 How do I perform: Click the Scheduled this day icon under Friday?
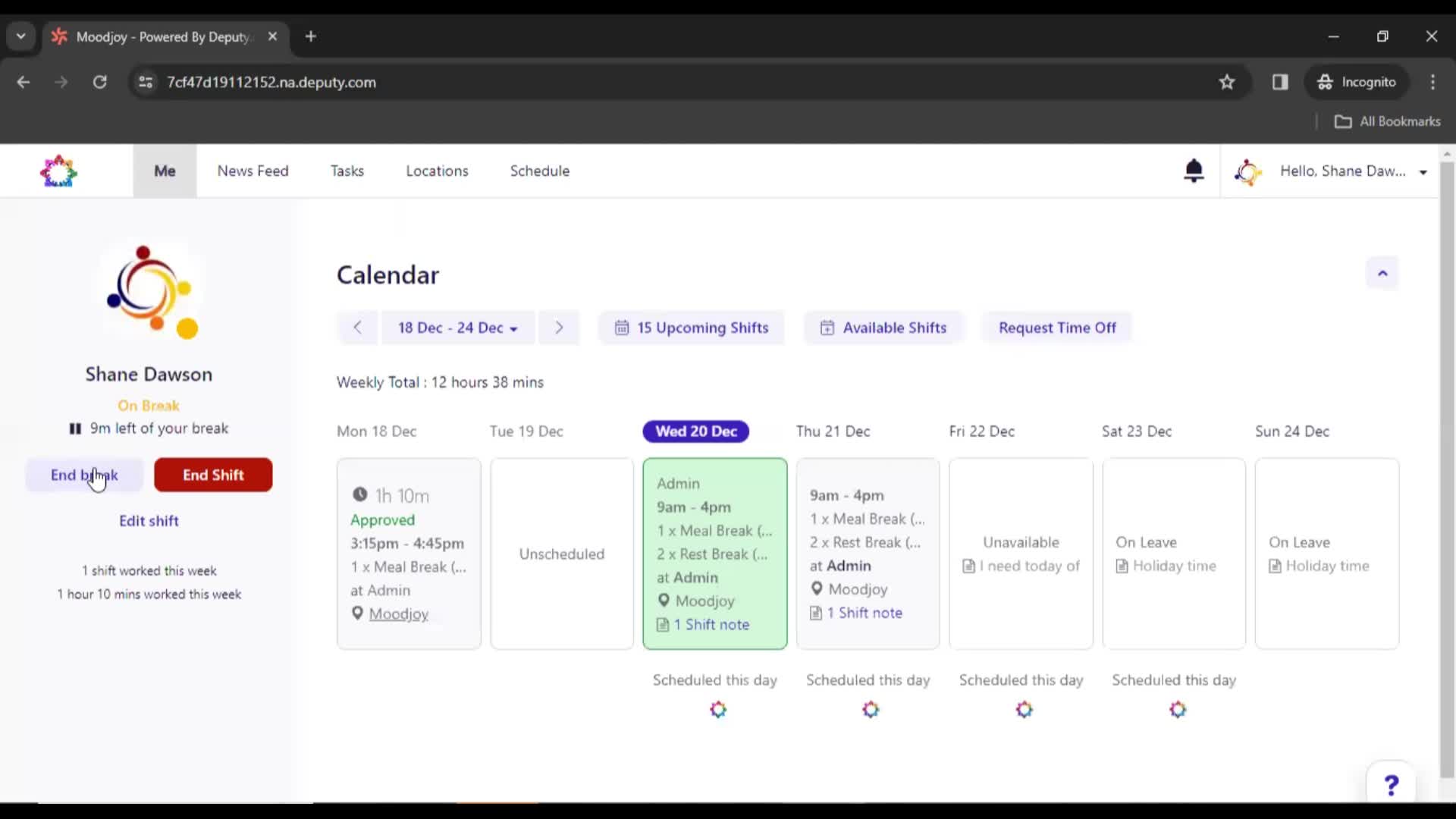point(1025,710)
